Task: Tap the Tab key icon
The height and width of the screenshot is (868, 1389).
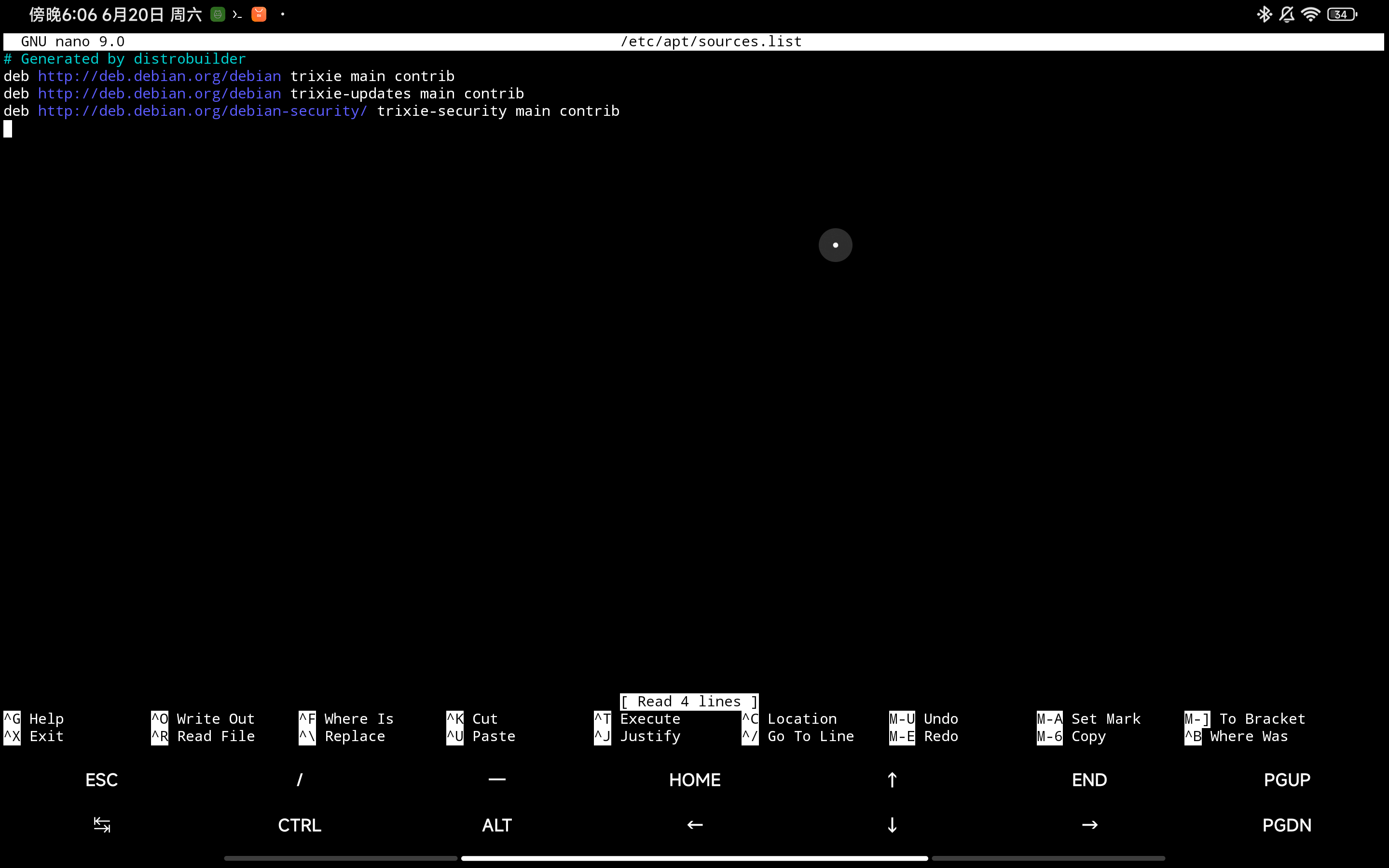Action: 102,825
